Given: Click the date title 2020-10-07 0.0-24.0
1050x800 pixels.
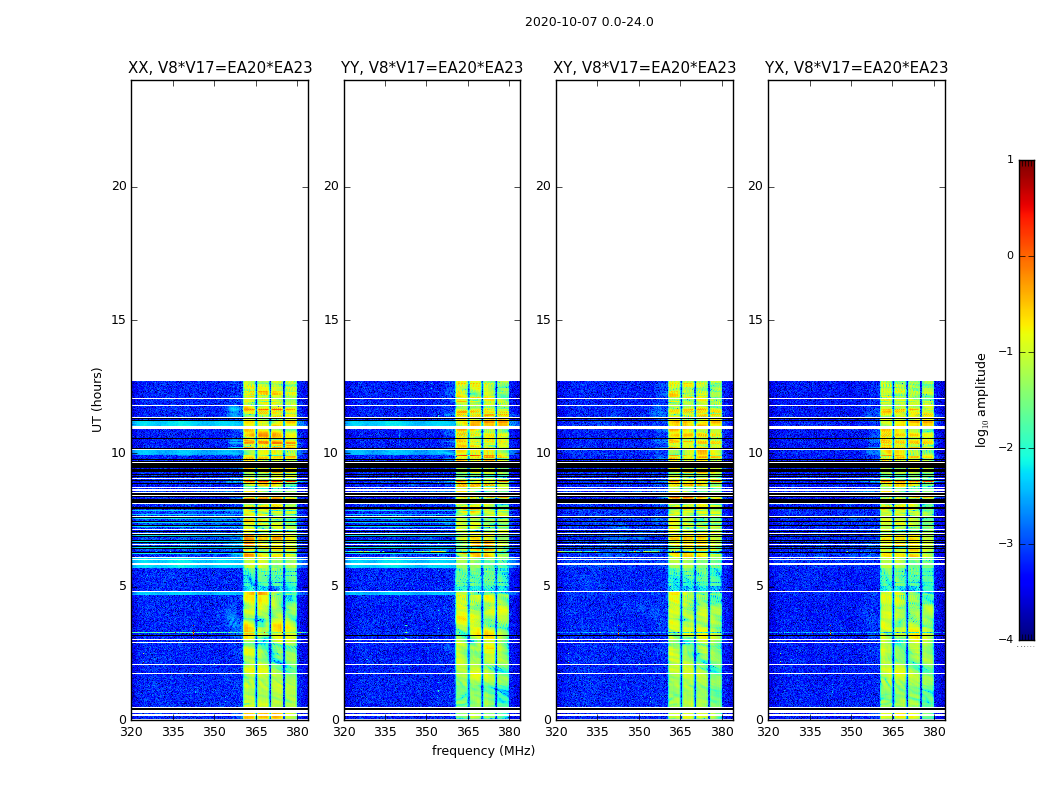Looking at the screenshot, I should 589,22.
